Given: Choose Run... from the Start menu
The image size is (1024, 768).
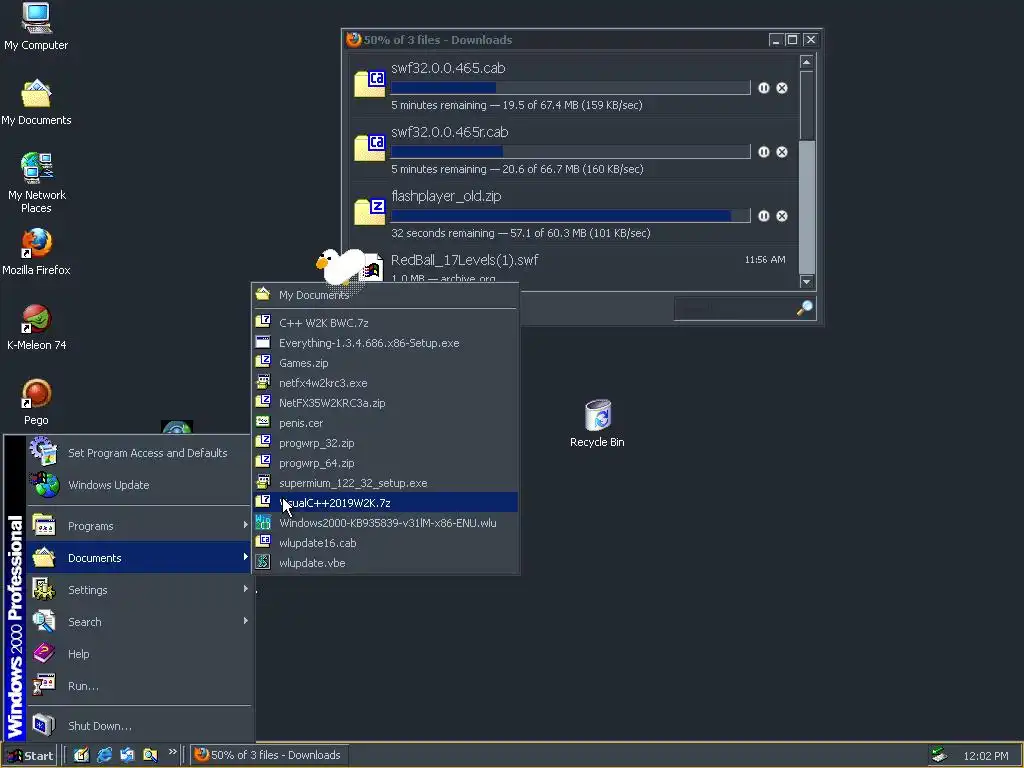Looking at the screenshot, I should click(139, 686).
